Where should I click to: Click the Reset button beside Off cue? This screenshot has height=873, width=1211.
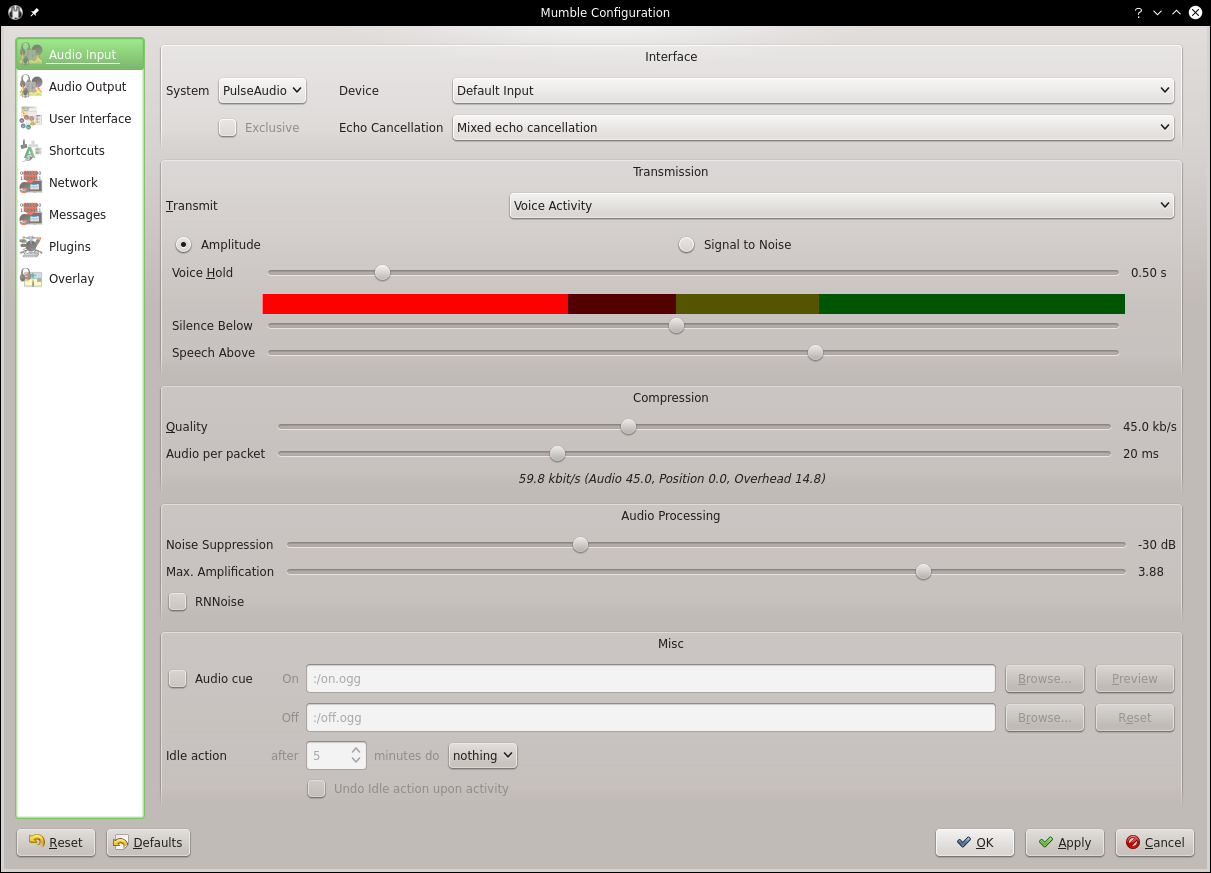click(x=1135, y=718)
